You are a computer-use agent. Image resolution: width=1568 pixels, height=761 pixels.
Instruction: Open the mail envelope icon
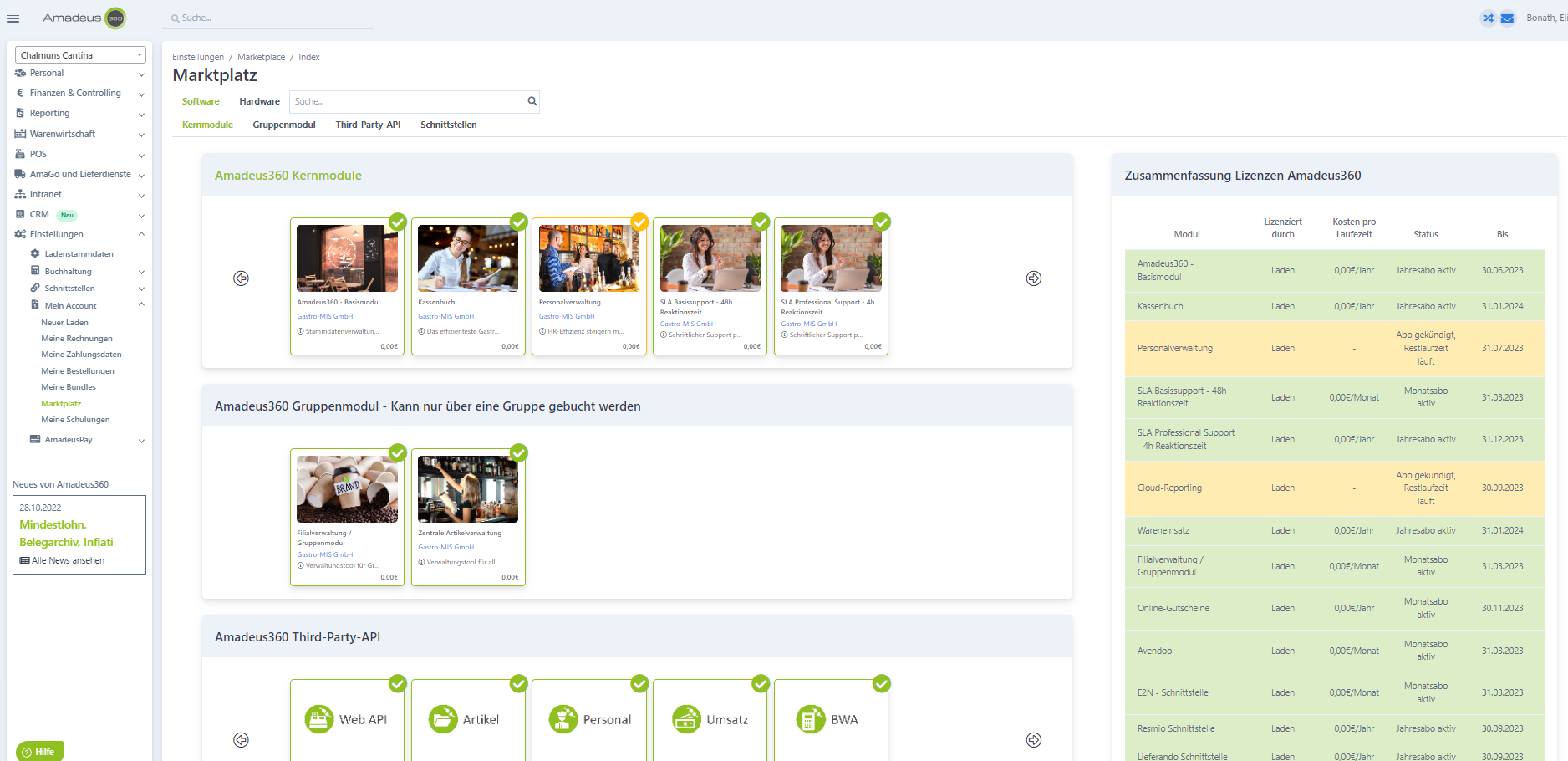1507,18
